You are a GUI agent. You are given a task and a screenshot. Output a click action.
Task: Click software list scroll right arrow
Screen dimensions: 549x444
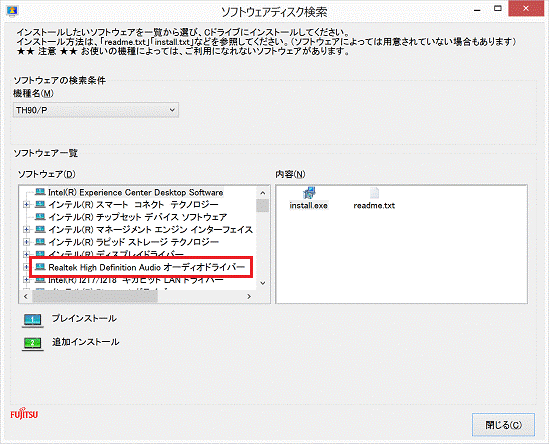coord(249,296)
